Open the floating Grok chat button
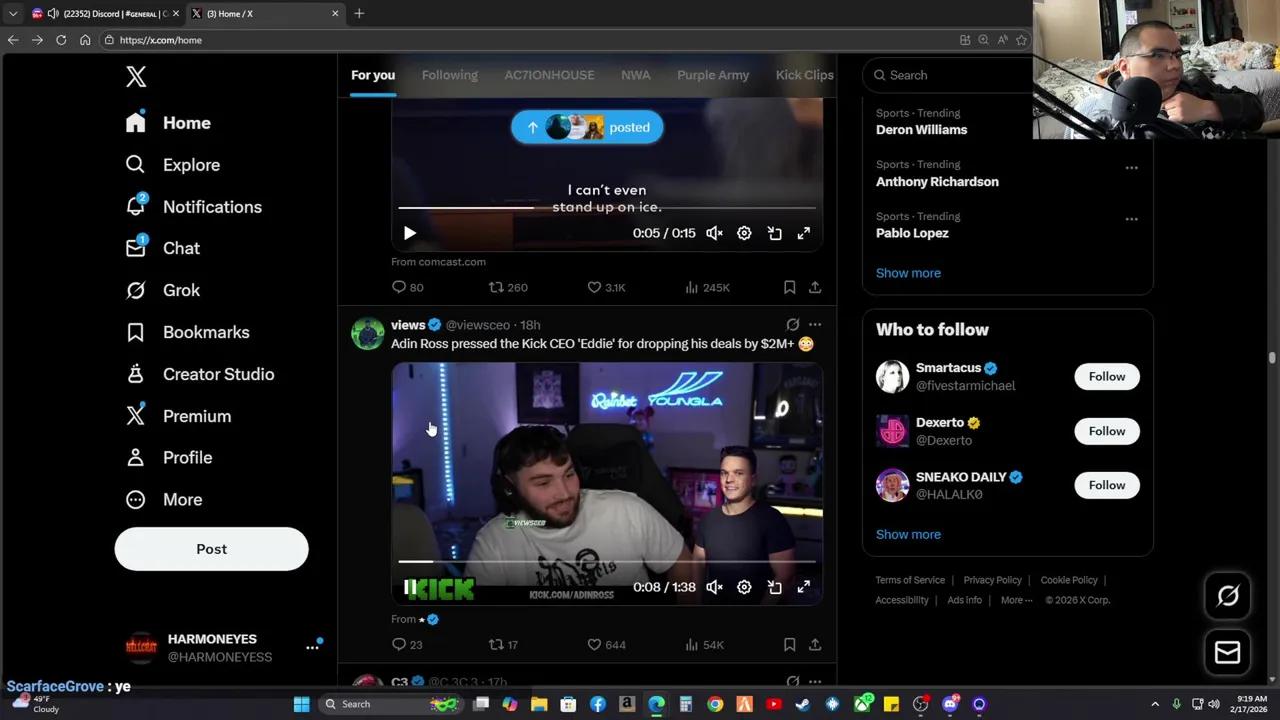Screen dimensions: 1280x720 click(1228, 596)
